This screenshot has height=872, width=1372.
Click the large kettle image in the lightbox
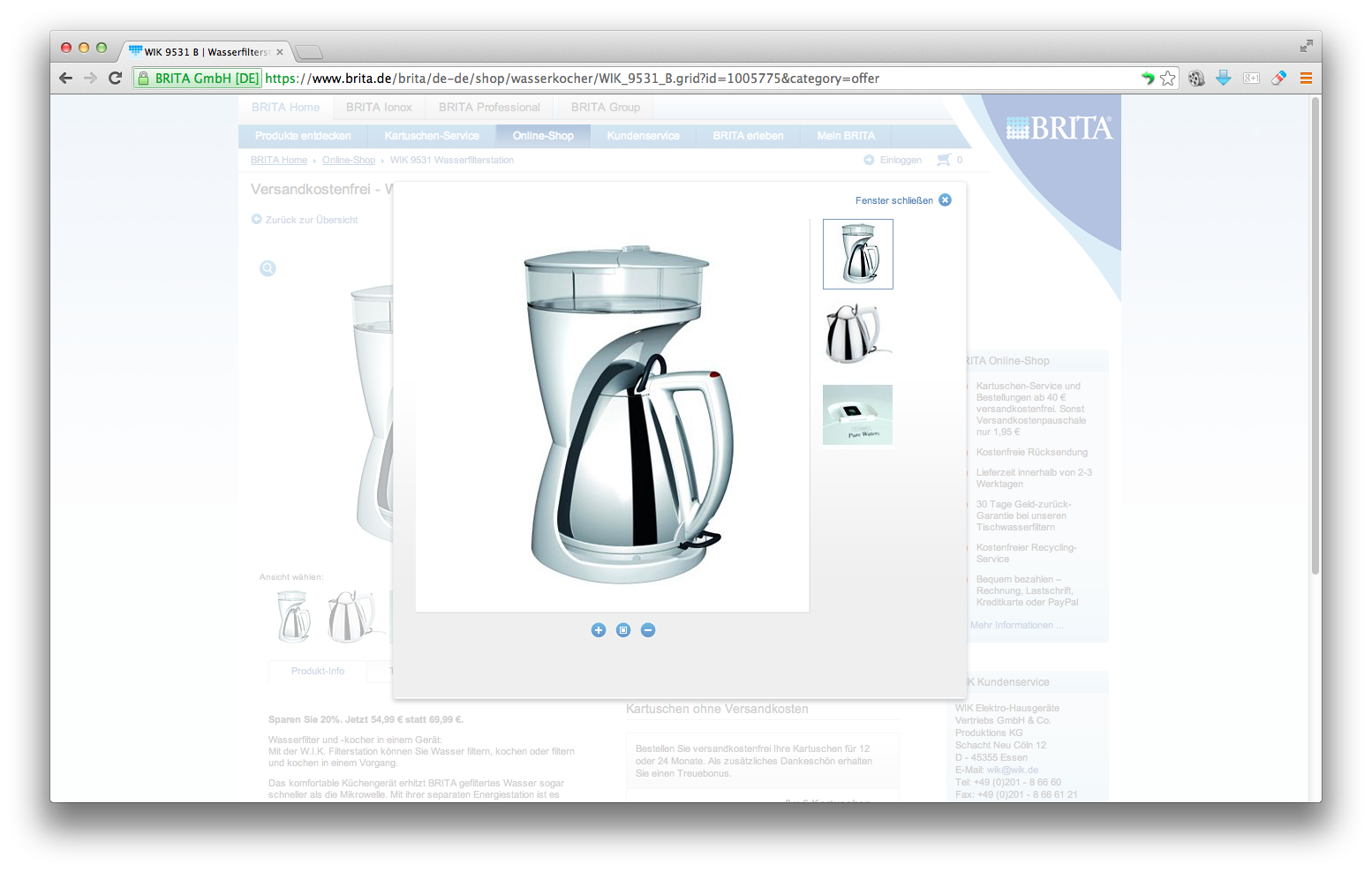[x=613, y=415]
